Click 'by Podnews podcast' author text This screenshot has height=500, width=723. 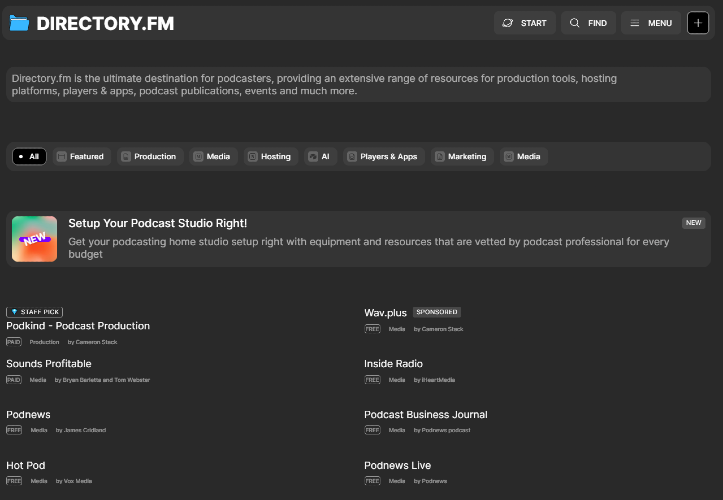click(442, 430)
